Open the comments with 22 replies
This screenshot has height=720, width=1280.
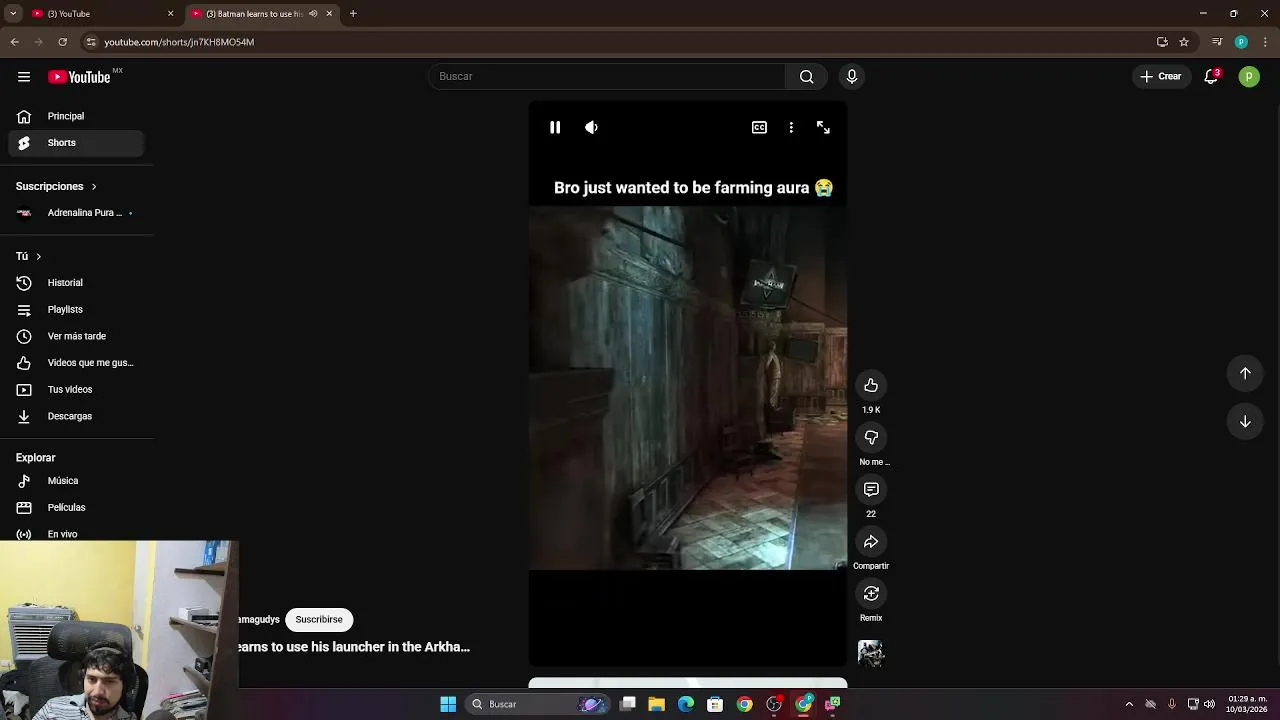click(x=871, y=490)
